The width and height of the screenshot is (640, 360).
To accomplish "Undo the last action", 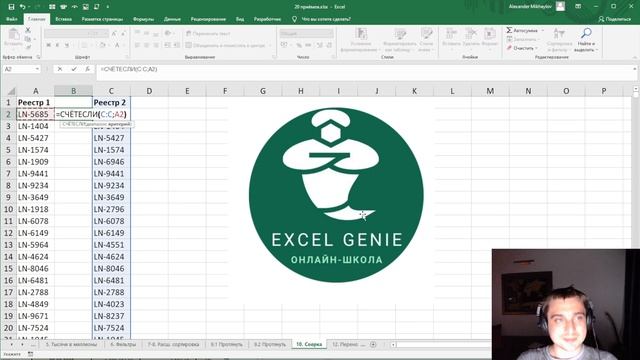I will [23, 7].
